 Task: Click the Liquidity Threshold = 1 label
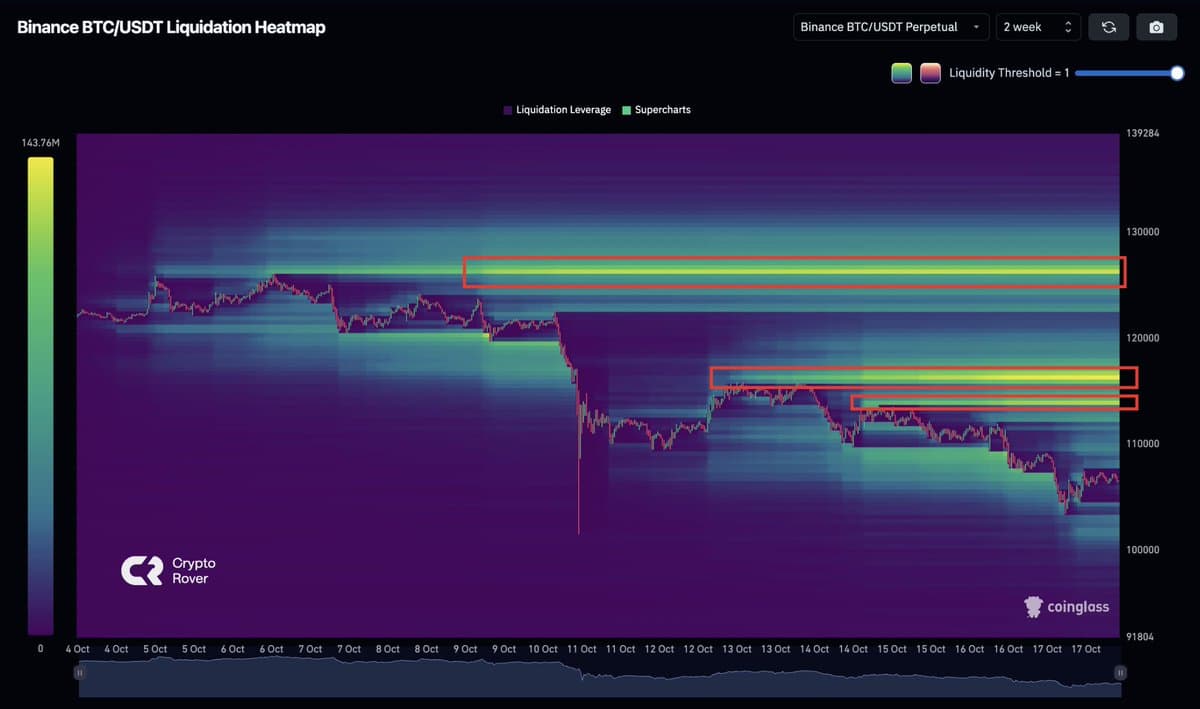click(1008, 72)
